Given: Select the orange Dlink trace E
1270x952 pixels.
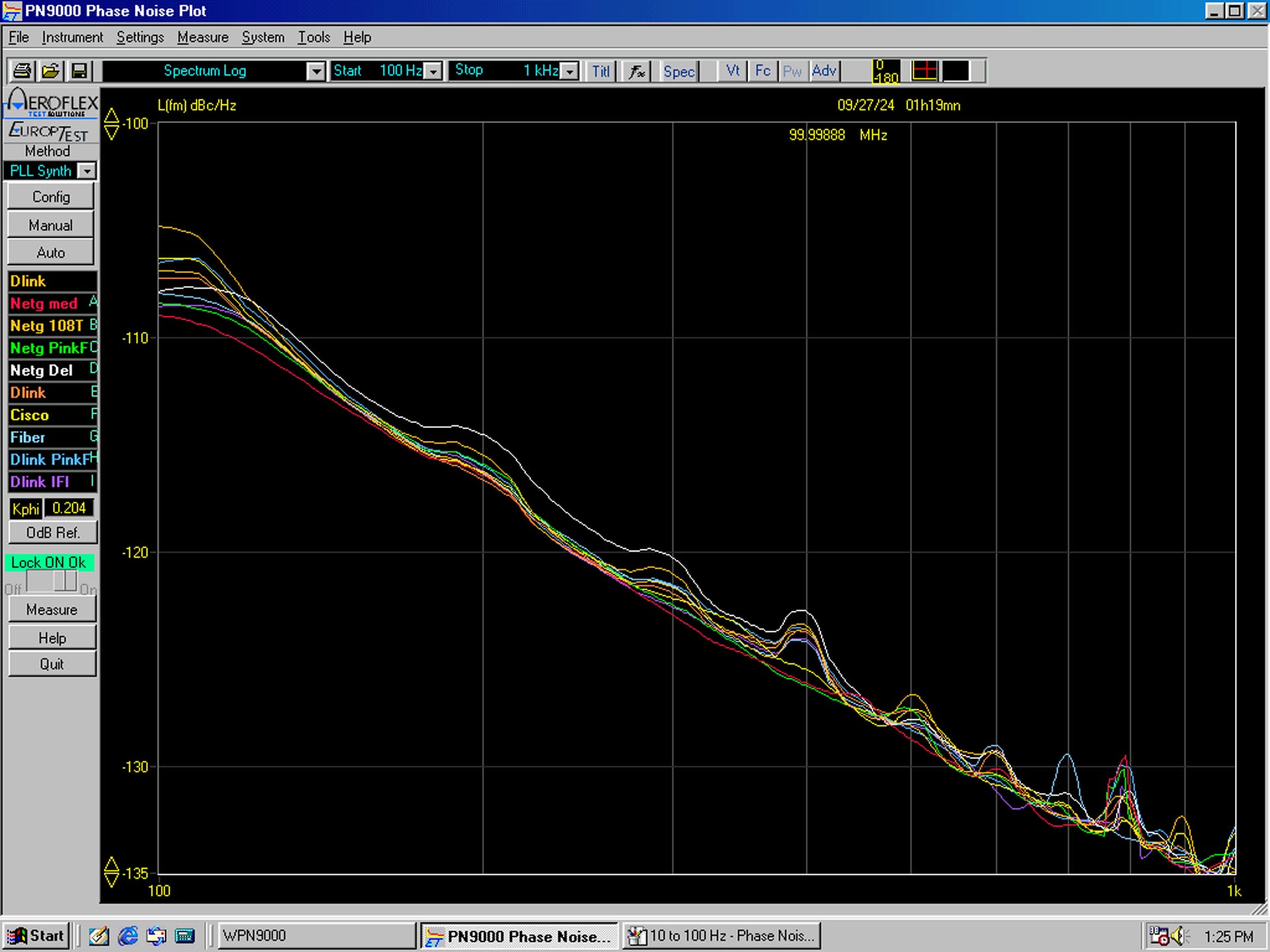Looking at the screenshot, I should pos(52,393).
